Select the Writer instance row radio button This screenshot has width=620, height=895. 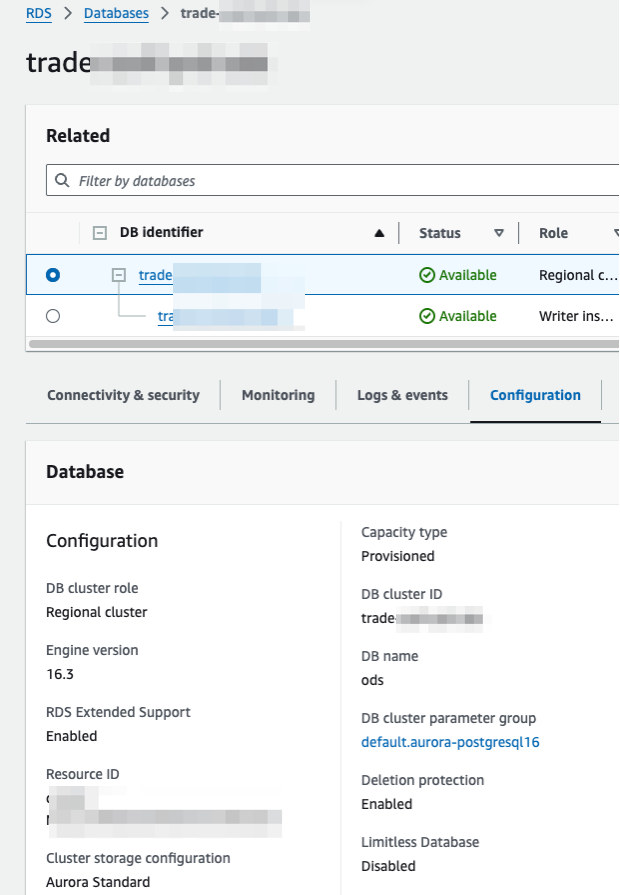[53, 316]
